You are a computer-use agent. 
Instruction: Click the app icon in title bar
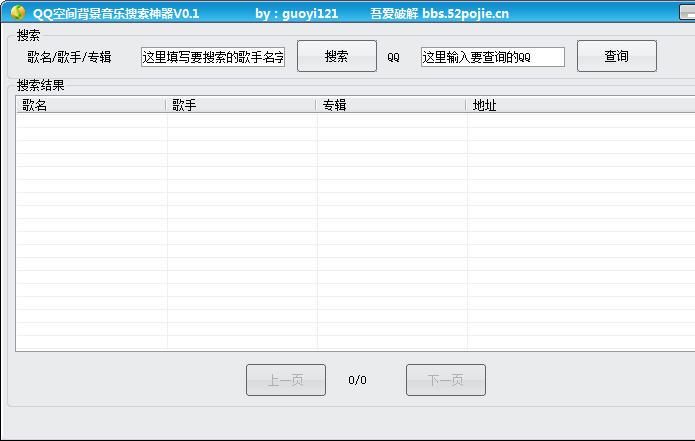coord(18,12)
